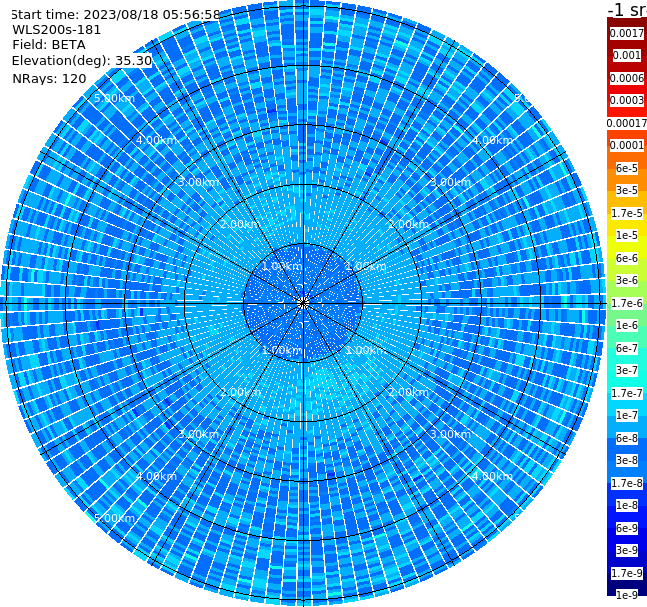This screenshot has width=647, height=607.
Task: Click the '-1 sr' units label above colorbar
Action: point(628,10)
